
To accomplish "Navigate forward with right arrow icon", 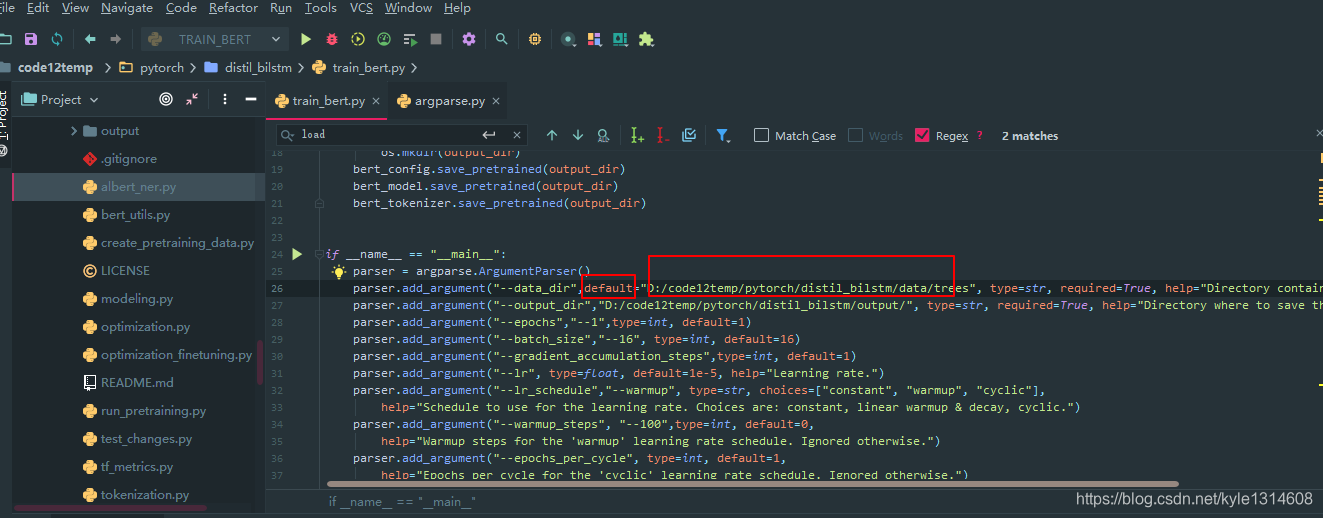I will pos(116,40).
